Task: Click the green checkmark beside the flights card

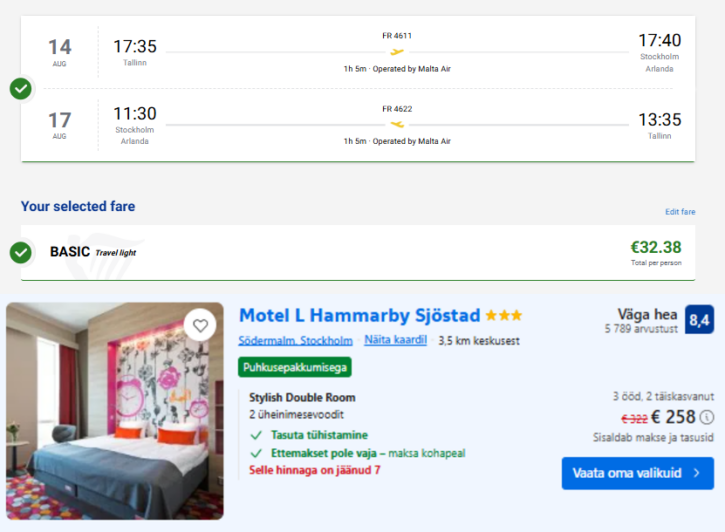Action: pos(21,88)
